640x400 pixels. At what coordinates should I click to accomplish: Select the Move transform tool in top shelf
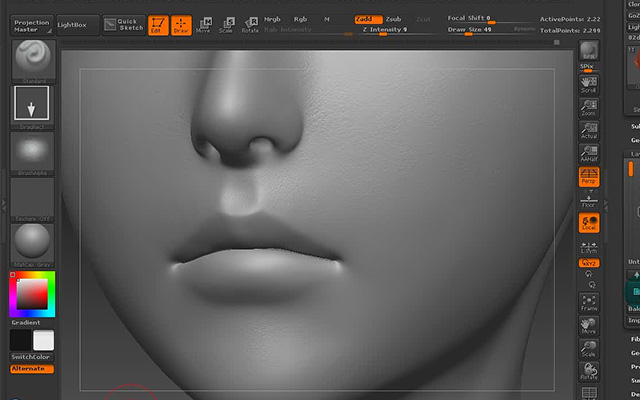point(204,25)
